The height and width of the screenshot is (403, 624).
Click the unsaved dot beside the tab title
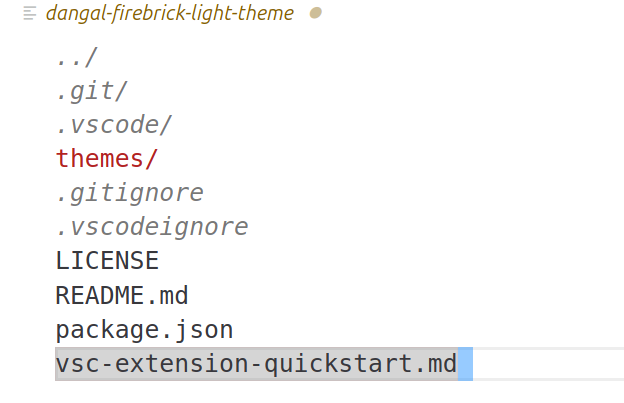tap(316, 14)
